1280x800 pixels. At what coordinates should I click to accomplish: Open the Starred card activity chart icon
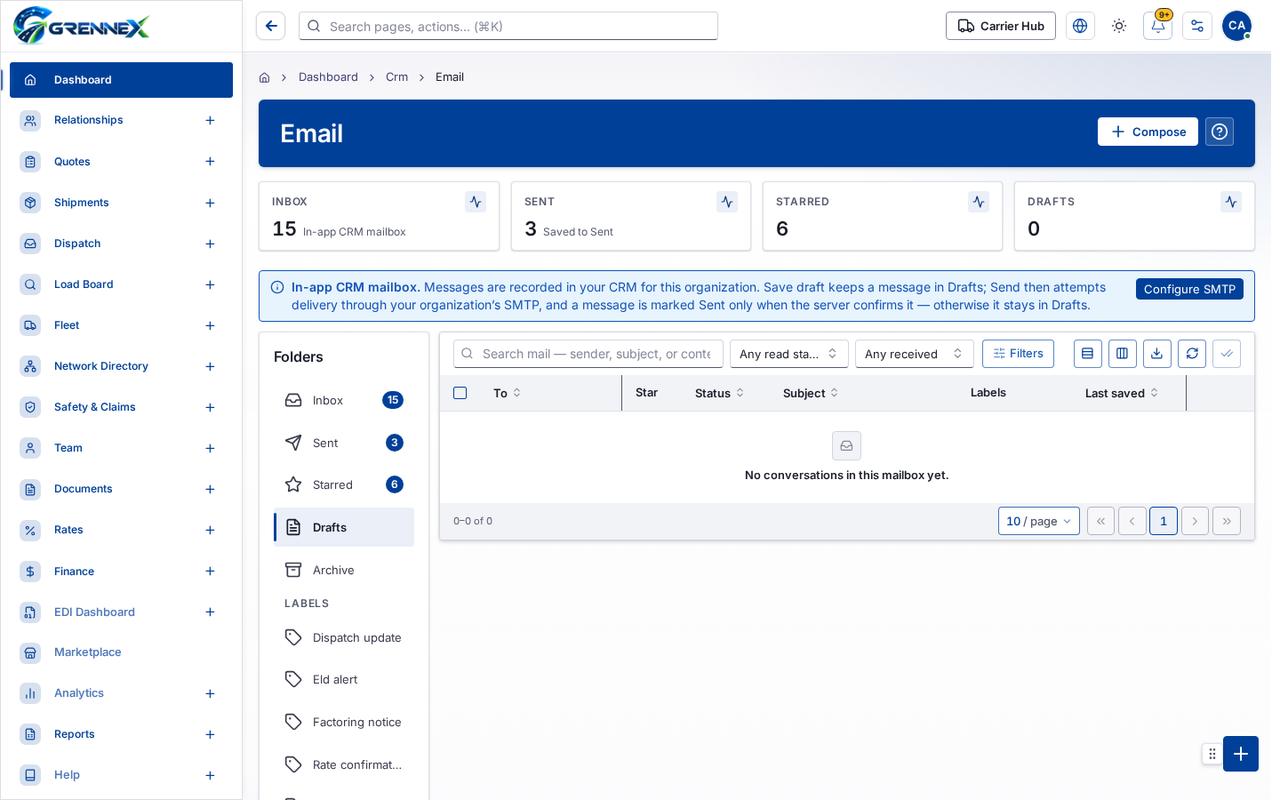(x=979, y=202)
